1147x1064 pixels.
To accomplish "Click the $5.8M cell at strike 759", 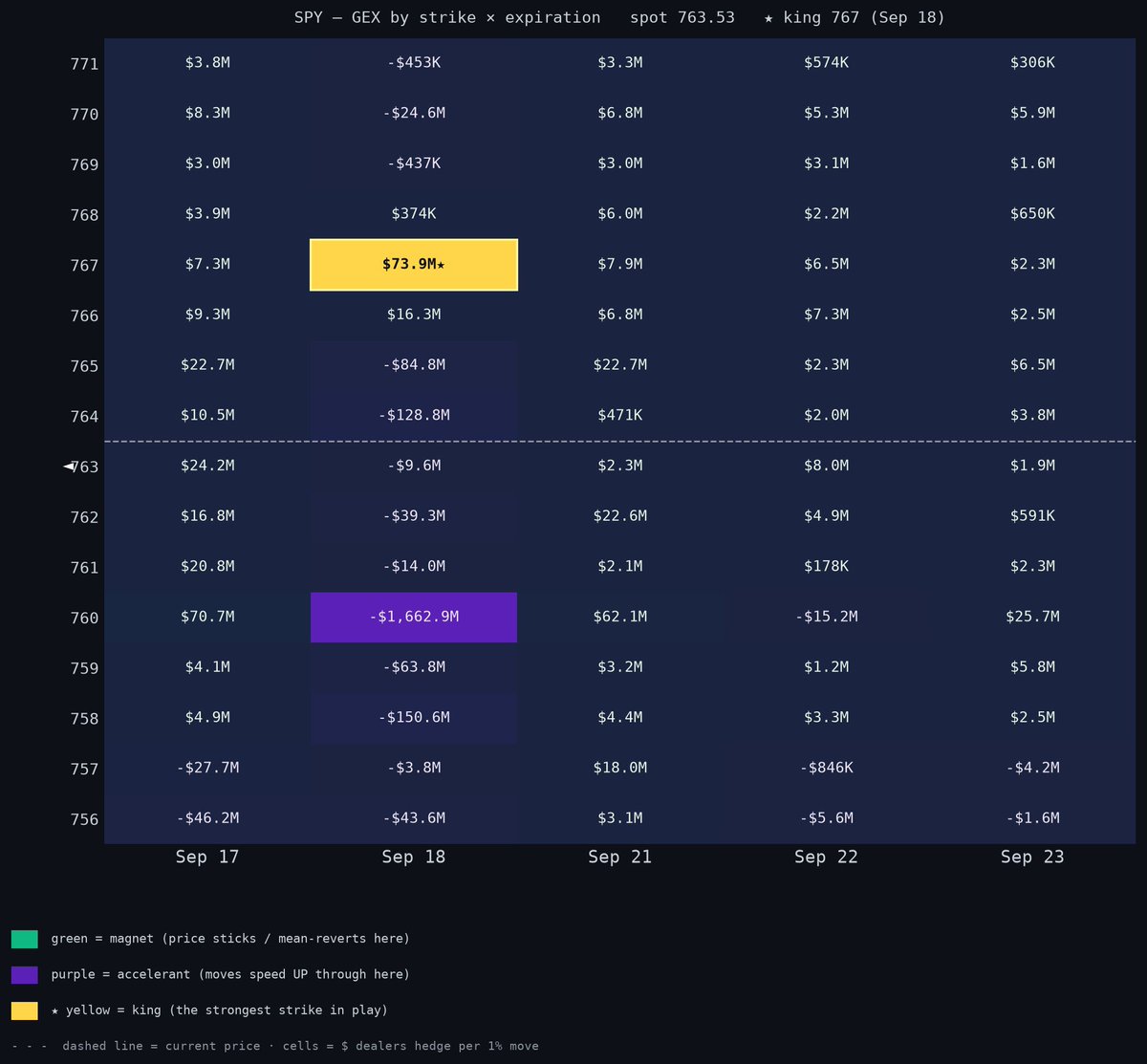I will coord(1032,667).
